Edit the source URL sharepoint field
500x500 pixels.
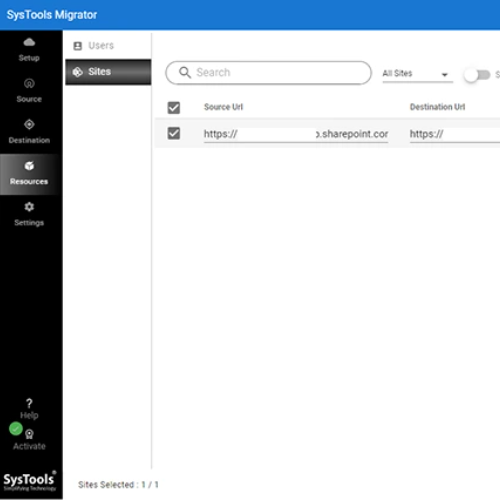click(x=296, y=134)
